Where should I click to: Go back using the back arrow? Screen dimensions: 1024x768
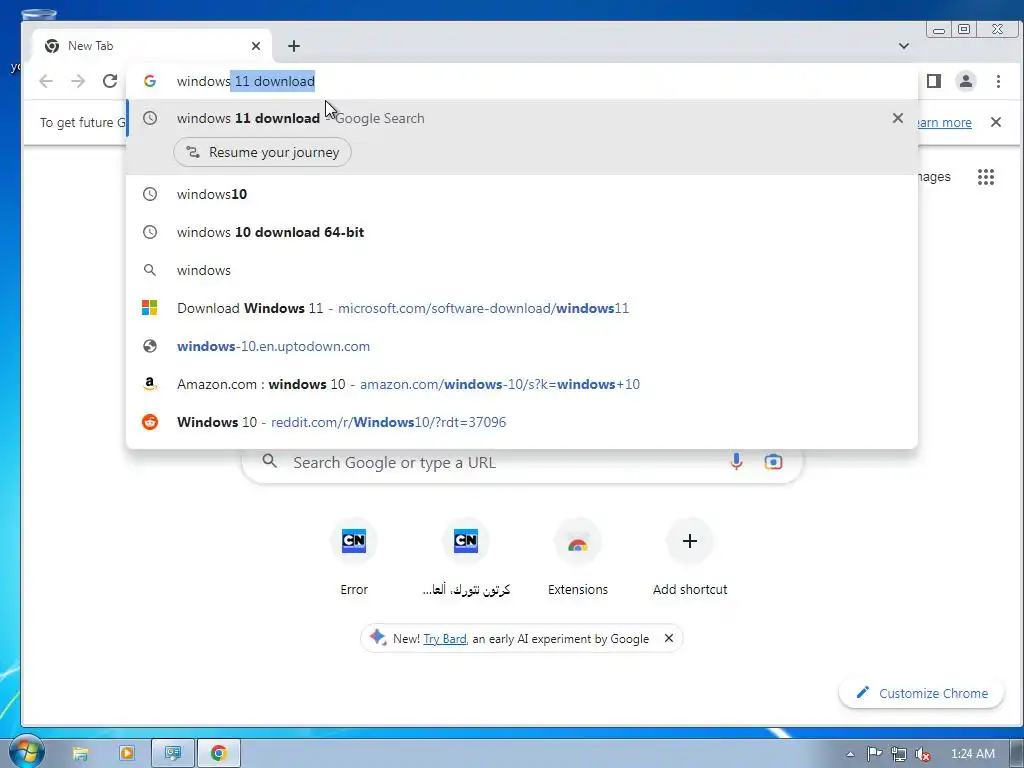tap(46, 81)
